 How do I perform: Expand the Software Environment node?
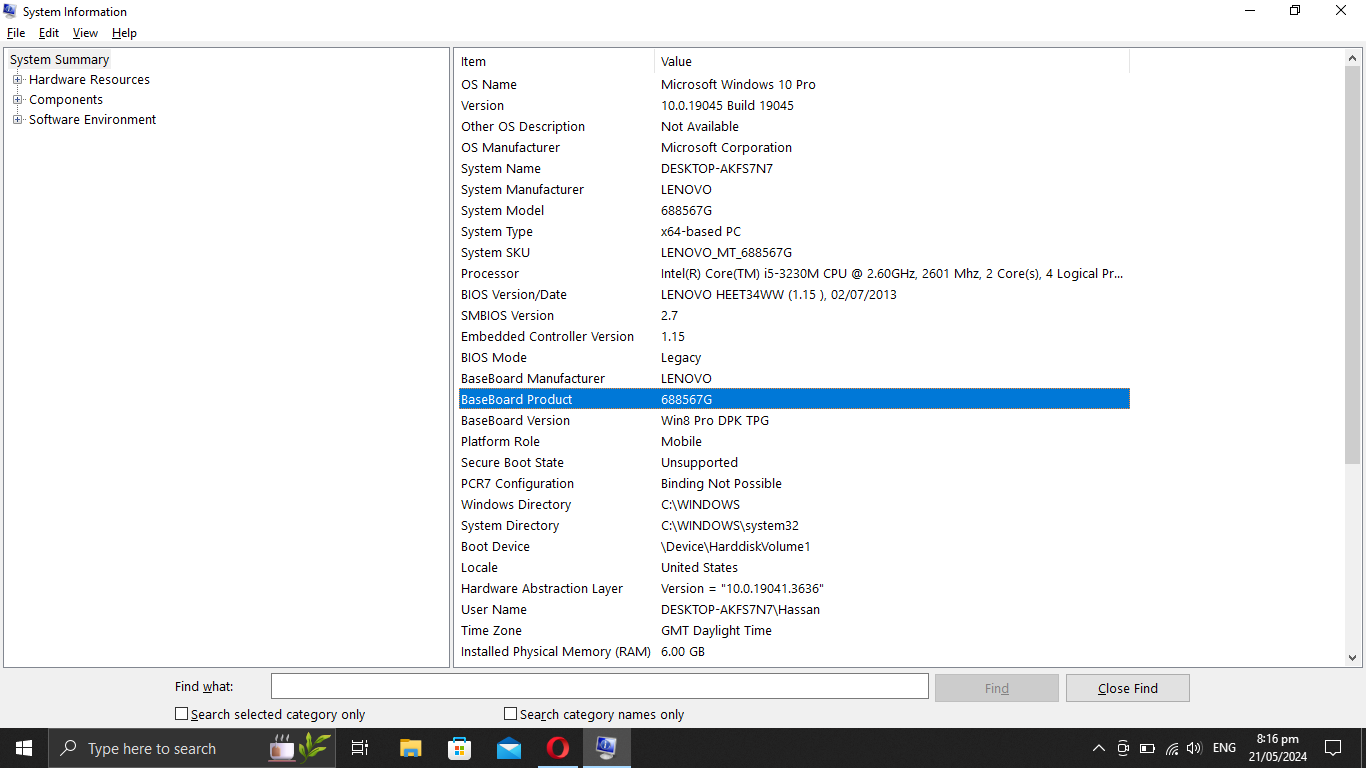click(x=18, y=120)
